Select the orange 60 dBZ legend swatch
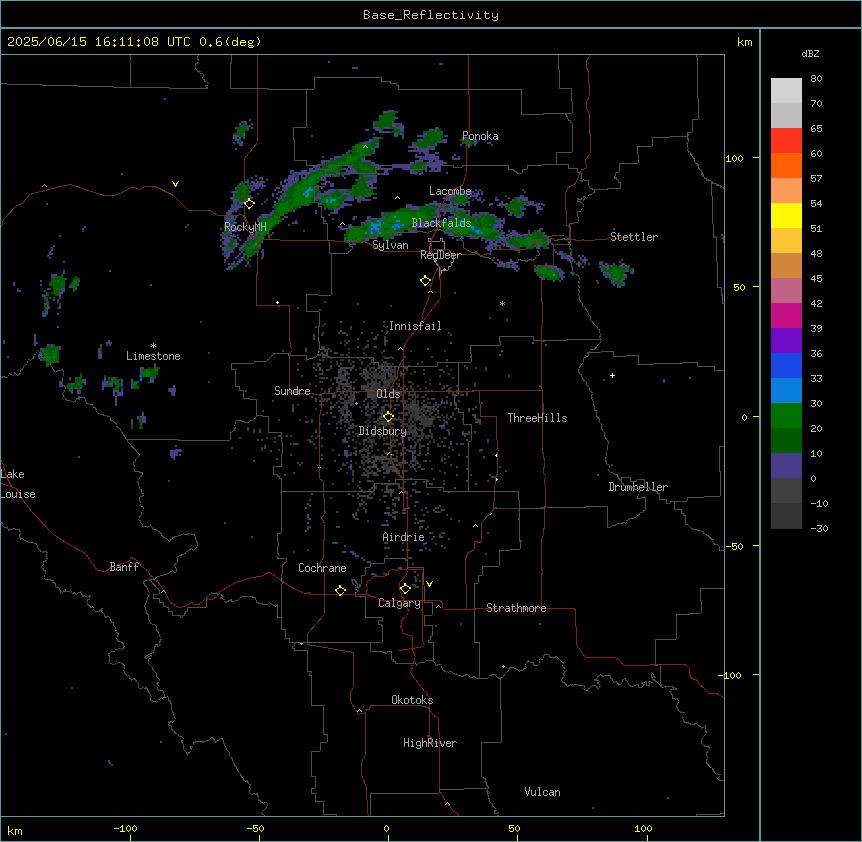 click(x=786, y=165)
